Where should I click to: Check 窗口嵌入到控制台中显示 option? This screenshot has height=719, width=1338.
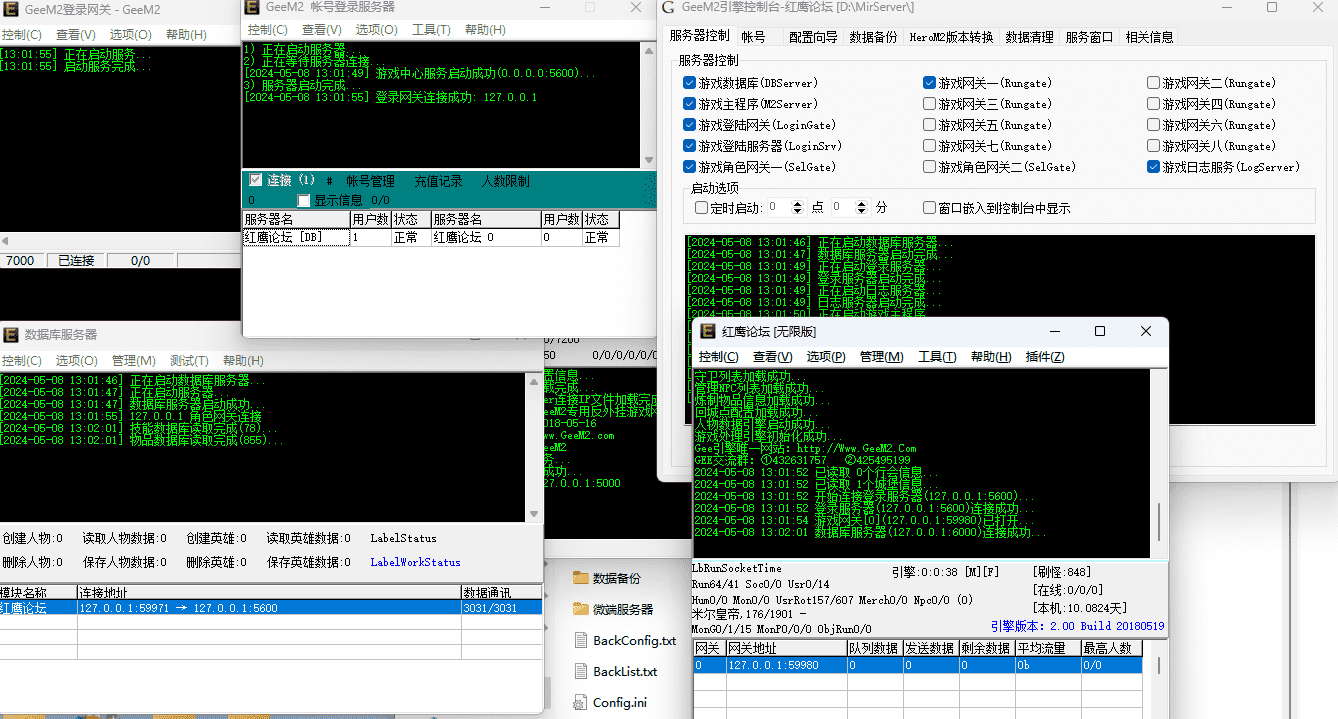point(929,208)
